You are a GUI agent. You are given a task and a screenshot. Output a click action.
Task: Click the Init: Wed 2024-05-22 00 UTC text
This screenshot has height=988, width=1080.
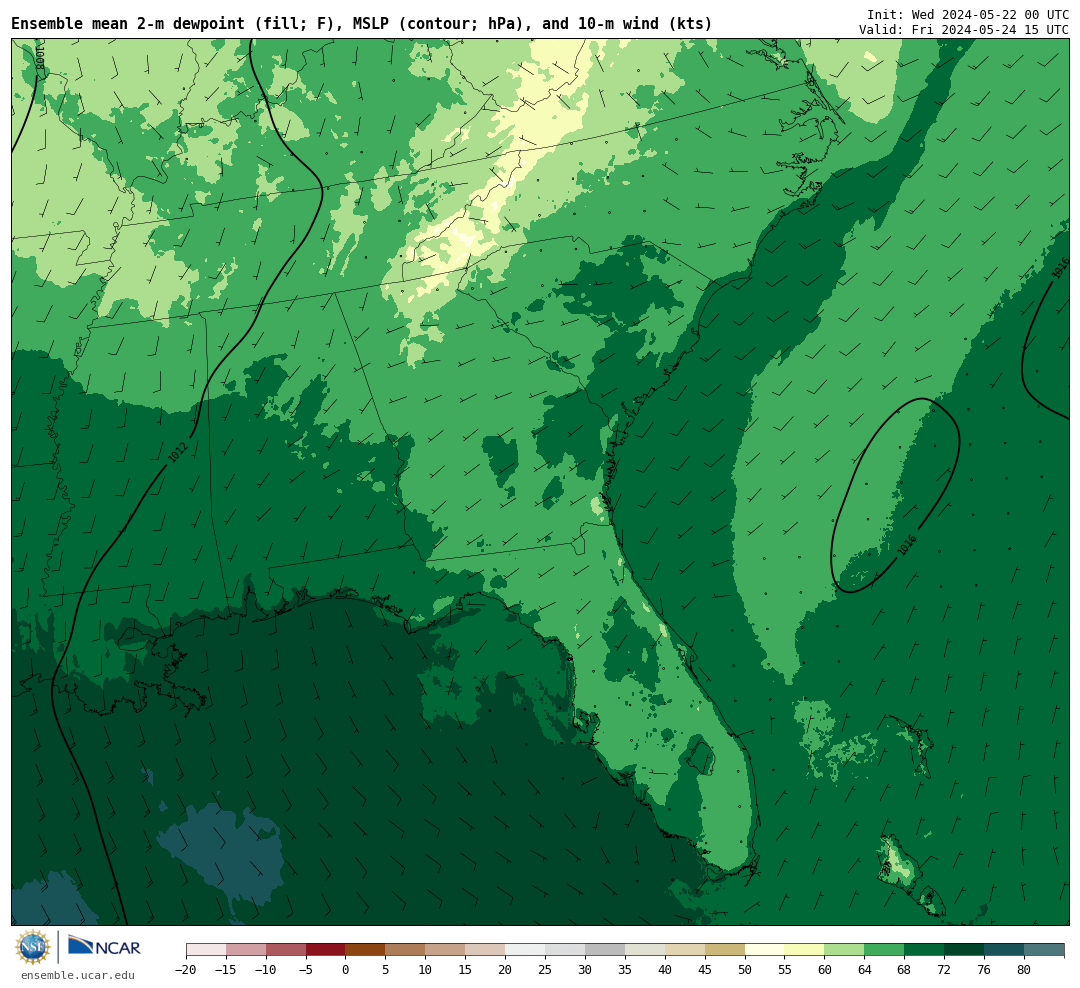click(968, 14)
